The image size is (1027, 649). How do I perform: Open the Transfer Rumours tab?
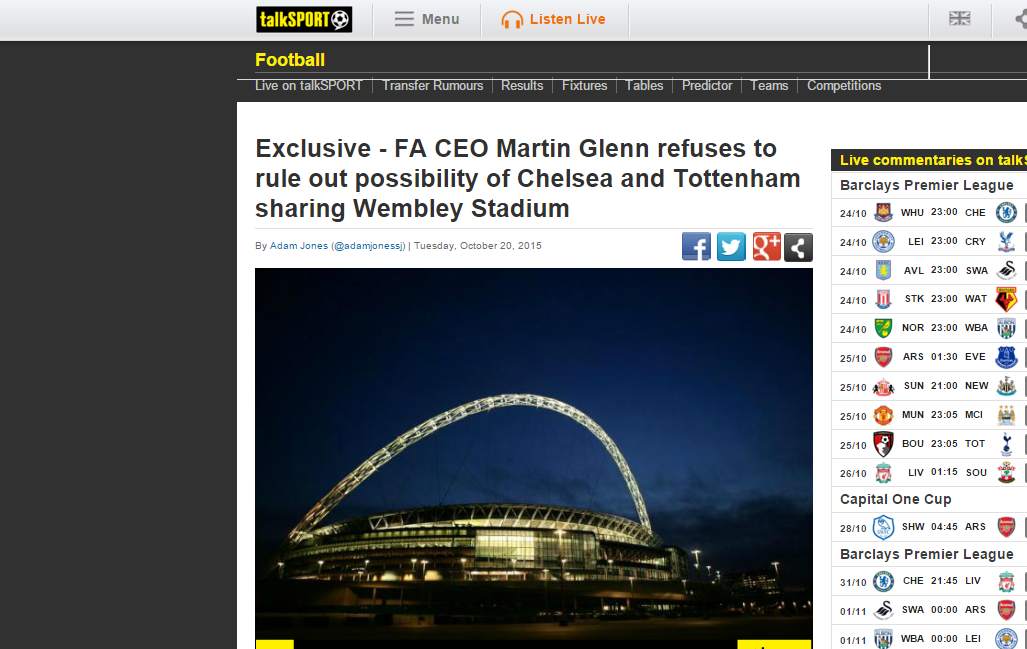432,86
